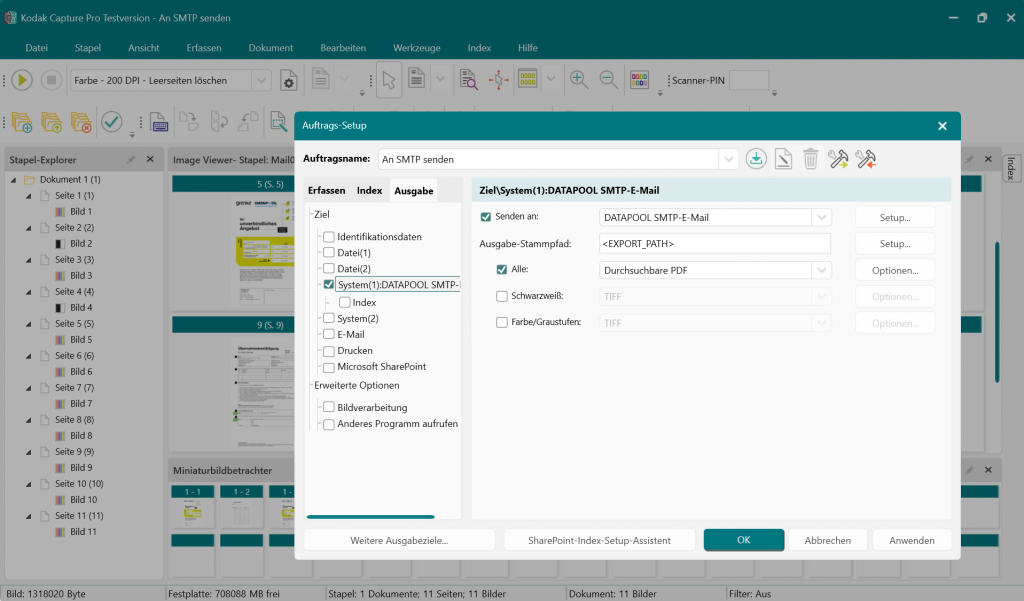Enable the Schwarzweiß checkbox
Viewport: 1024px width, 601px height.
pyautogui.click(x=502, y=296)
